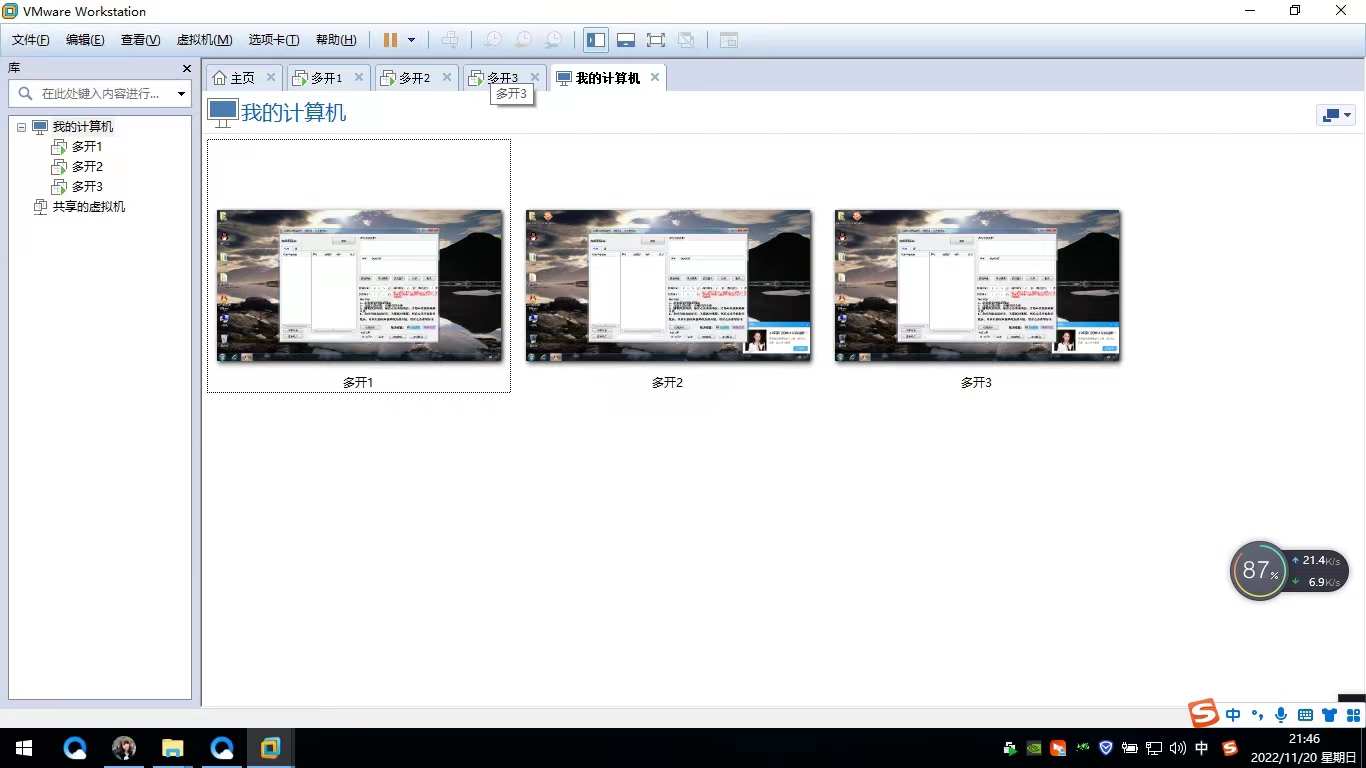Select 多开2 in the library tree
Screen dimensions: 1366x768
click(87, 167)
